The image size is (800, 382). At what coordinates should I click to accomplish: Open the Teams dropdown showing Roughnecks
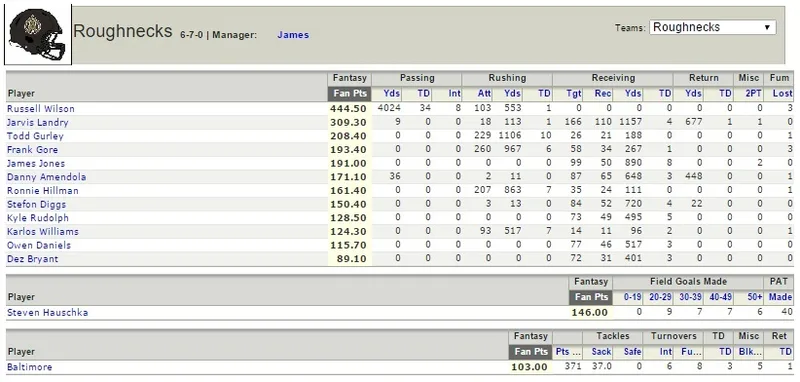[712, 28]
